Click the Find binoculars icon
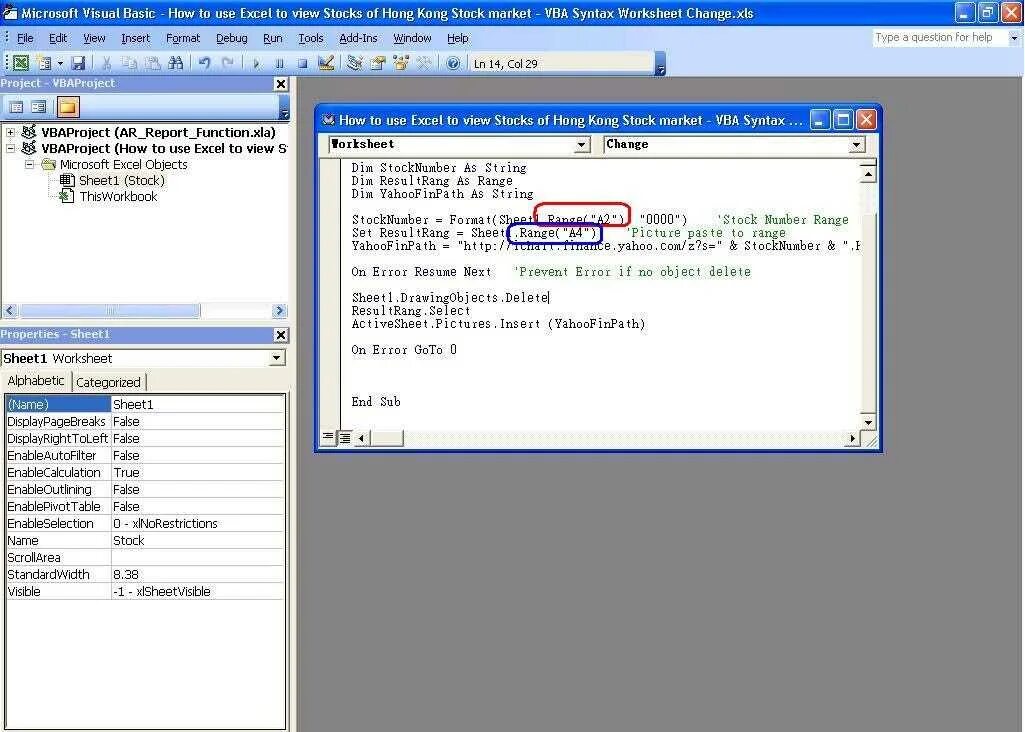1025x732 pixels. click(176, 63)
